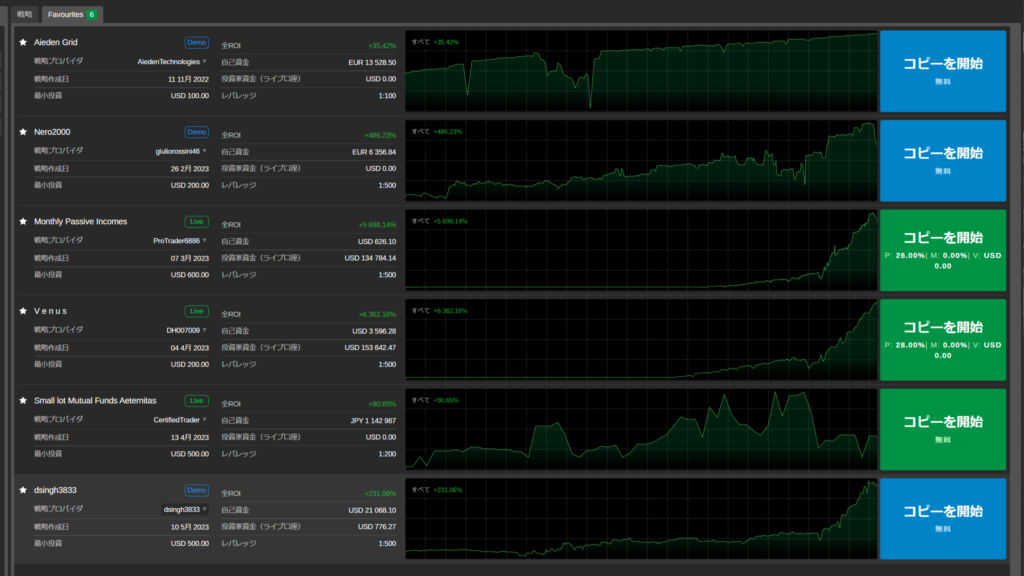This screenshot has height=576, width=1024.
Task: Open the Nero2000 ROI performance chart
Action: tap(641, 160)
